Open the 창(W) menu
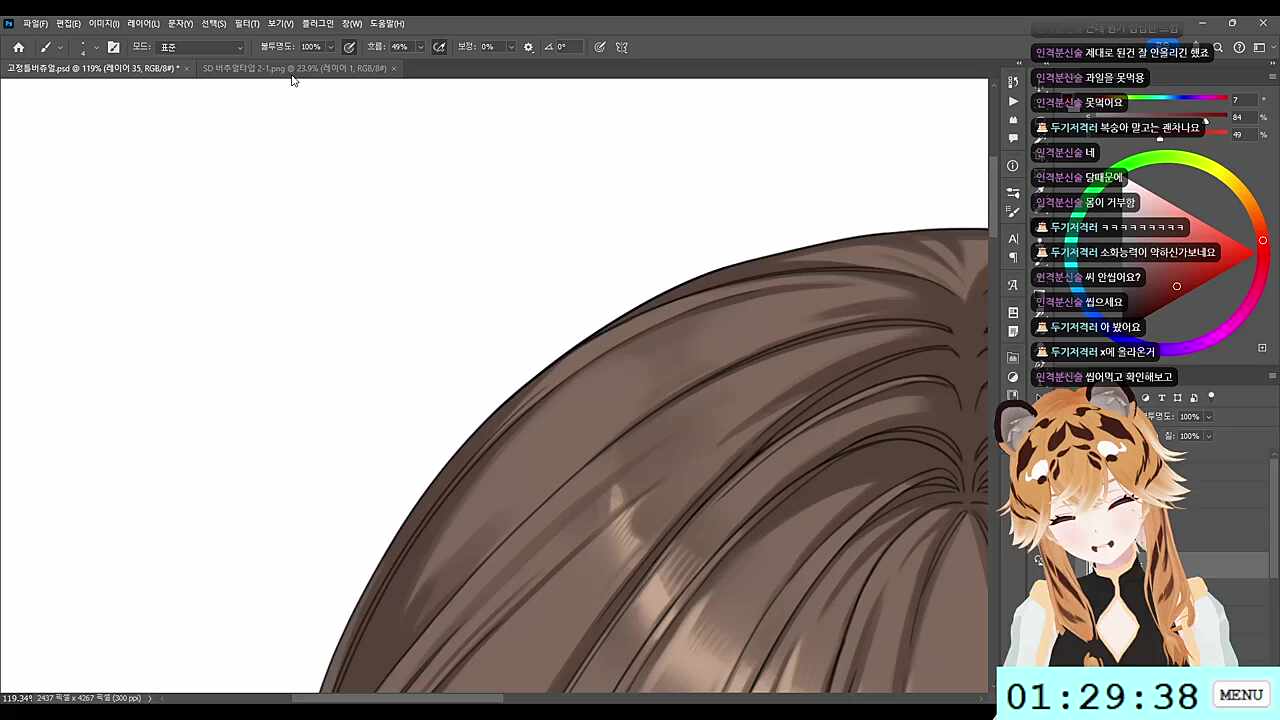 point(352,23)
